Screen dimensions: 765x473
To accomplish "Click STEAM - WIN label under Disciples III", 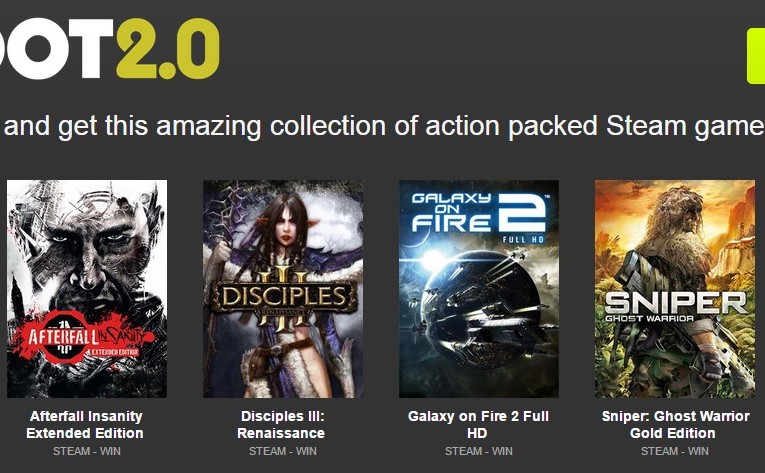I will [283, 452].
